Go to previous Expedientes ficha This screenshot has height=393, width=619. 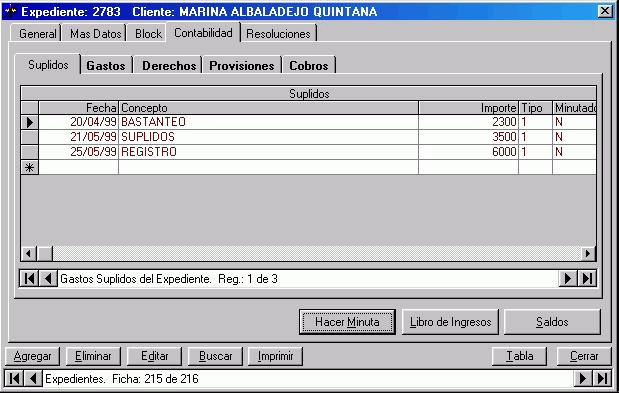pyautogui.click(x=33, y=379)
